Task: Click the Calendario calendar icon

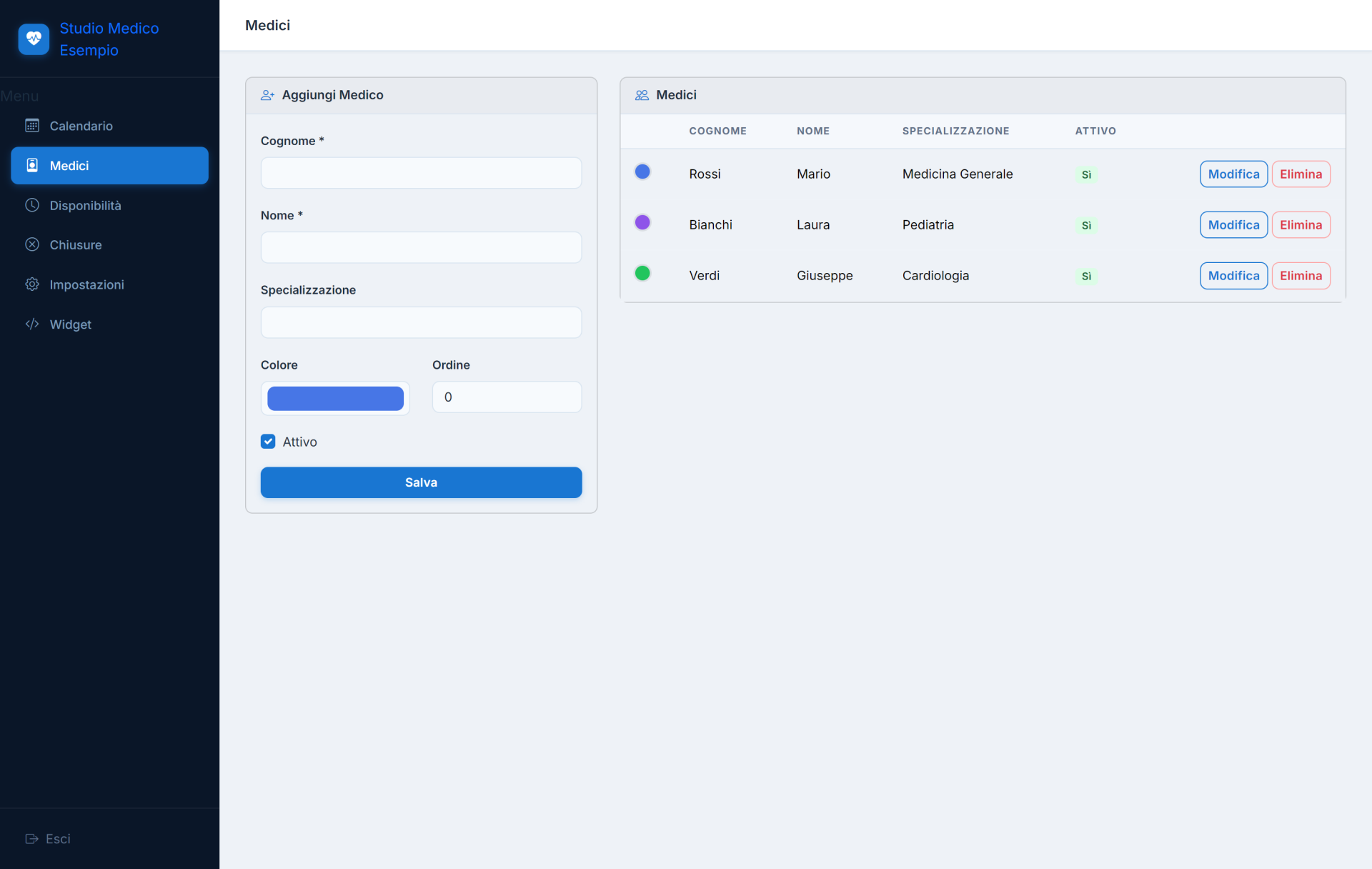Action: click(32, 126)
